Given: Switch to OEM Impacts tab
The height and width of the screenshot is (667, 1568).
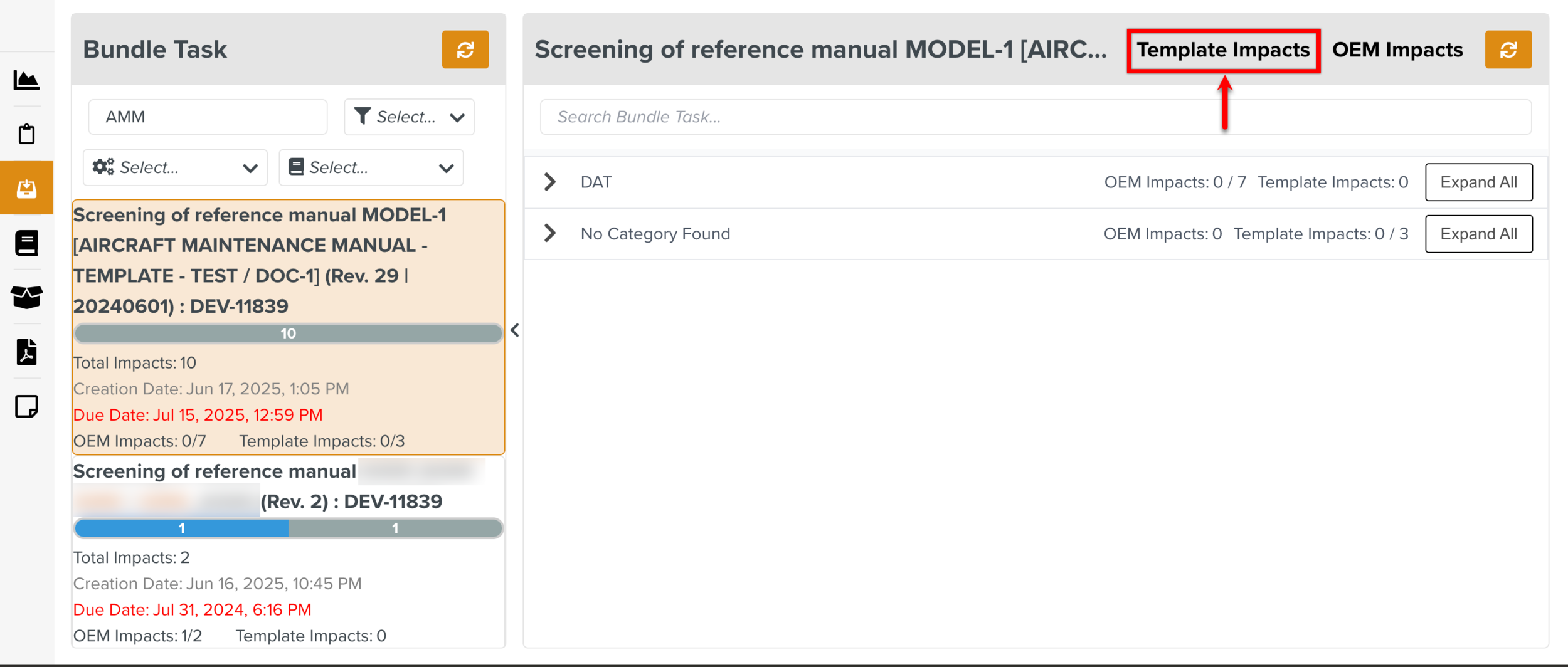Looking at the screenshot, I should pos(1397,50).
